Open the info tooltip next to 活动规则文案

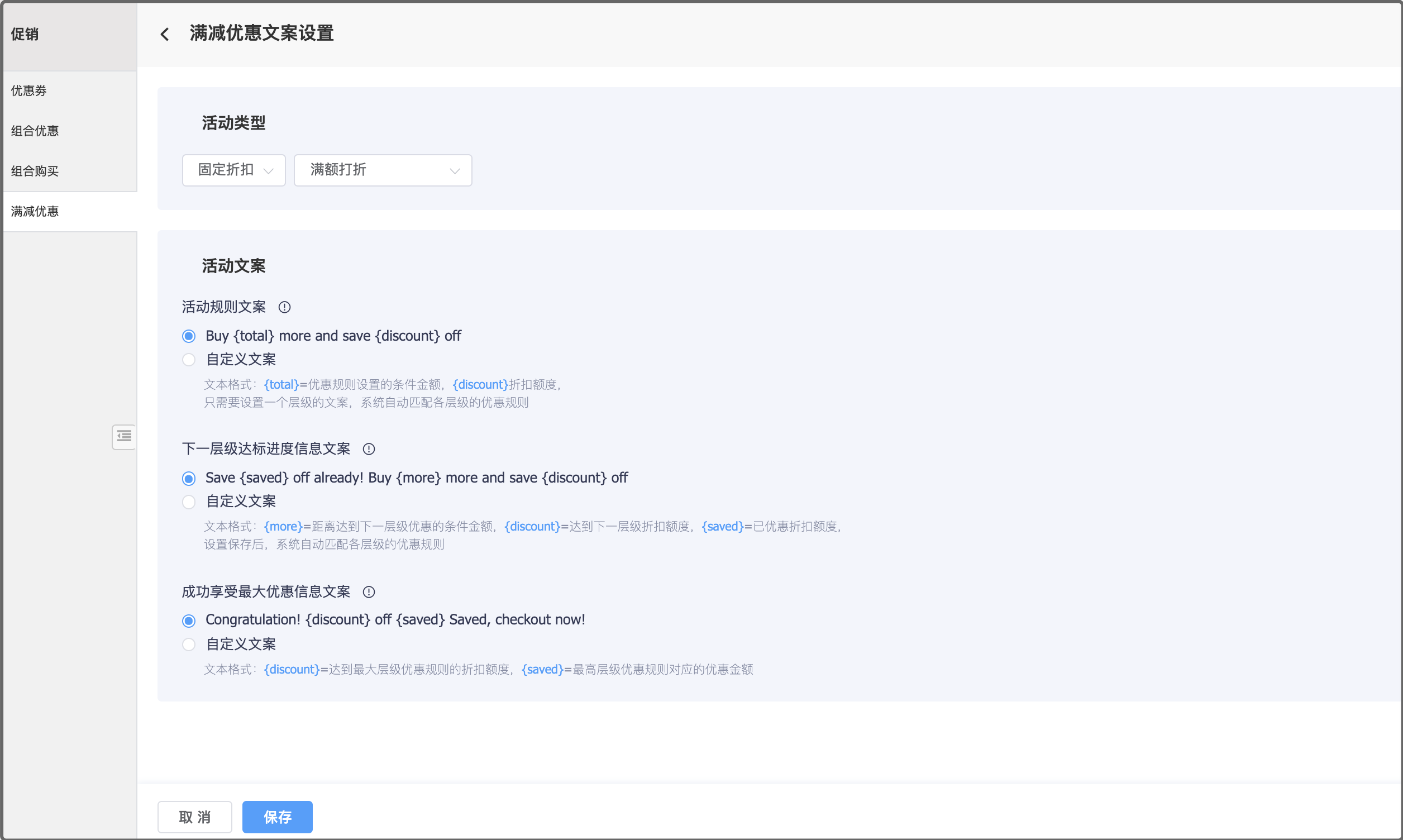click(285, 307)
